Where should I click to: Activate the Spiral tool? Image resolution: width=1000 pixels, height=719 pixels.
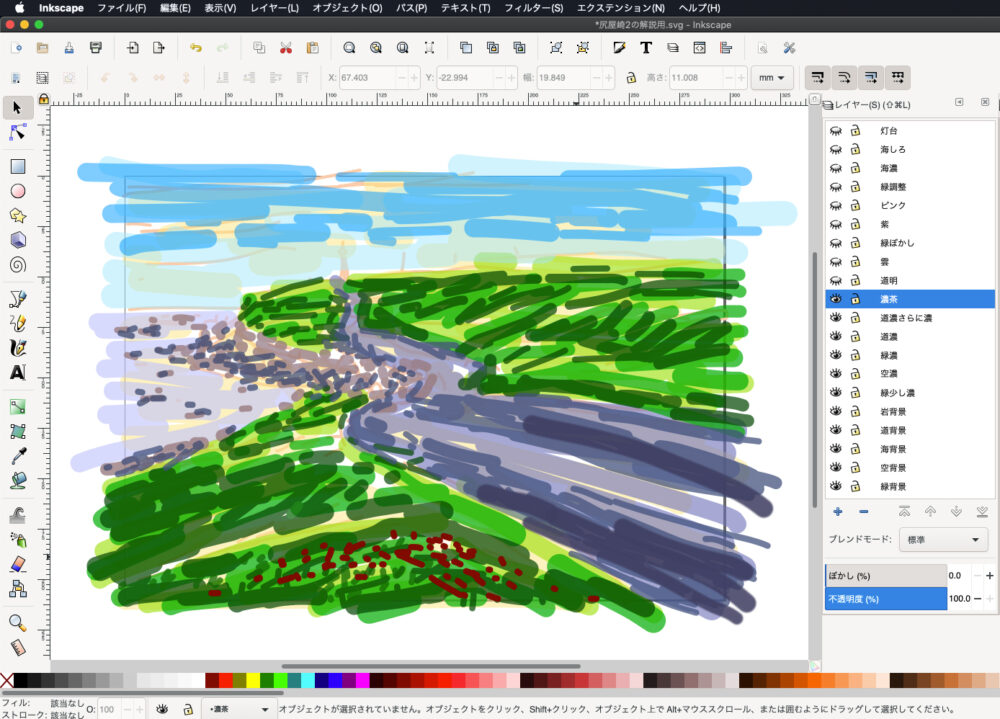(18, 265)
